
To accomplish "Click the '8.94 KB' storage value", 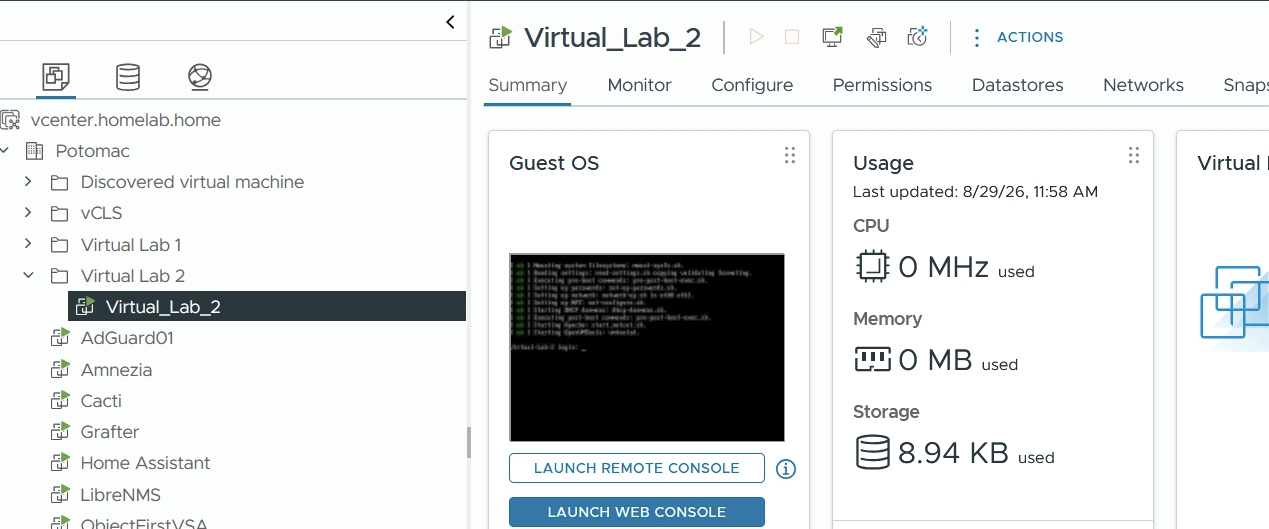I will pyautogui.click(x=953, y=453).
